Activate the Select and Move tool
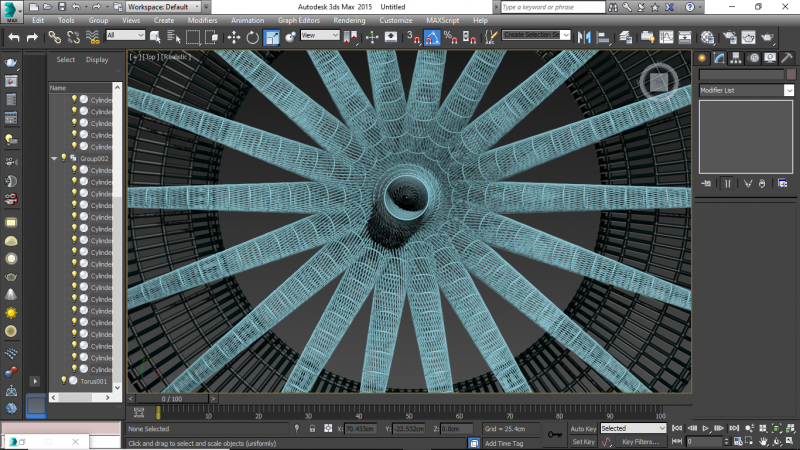 (234, 37)
